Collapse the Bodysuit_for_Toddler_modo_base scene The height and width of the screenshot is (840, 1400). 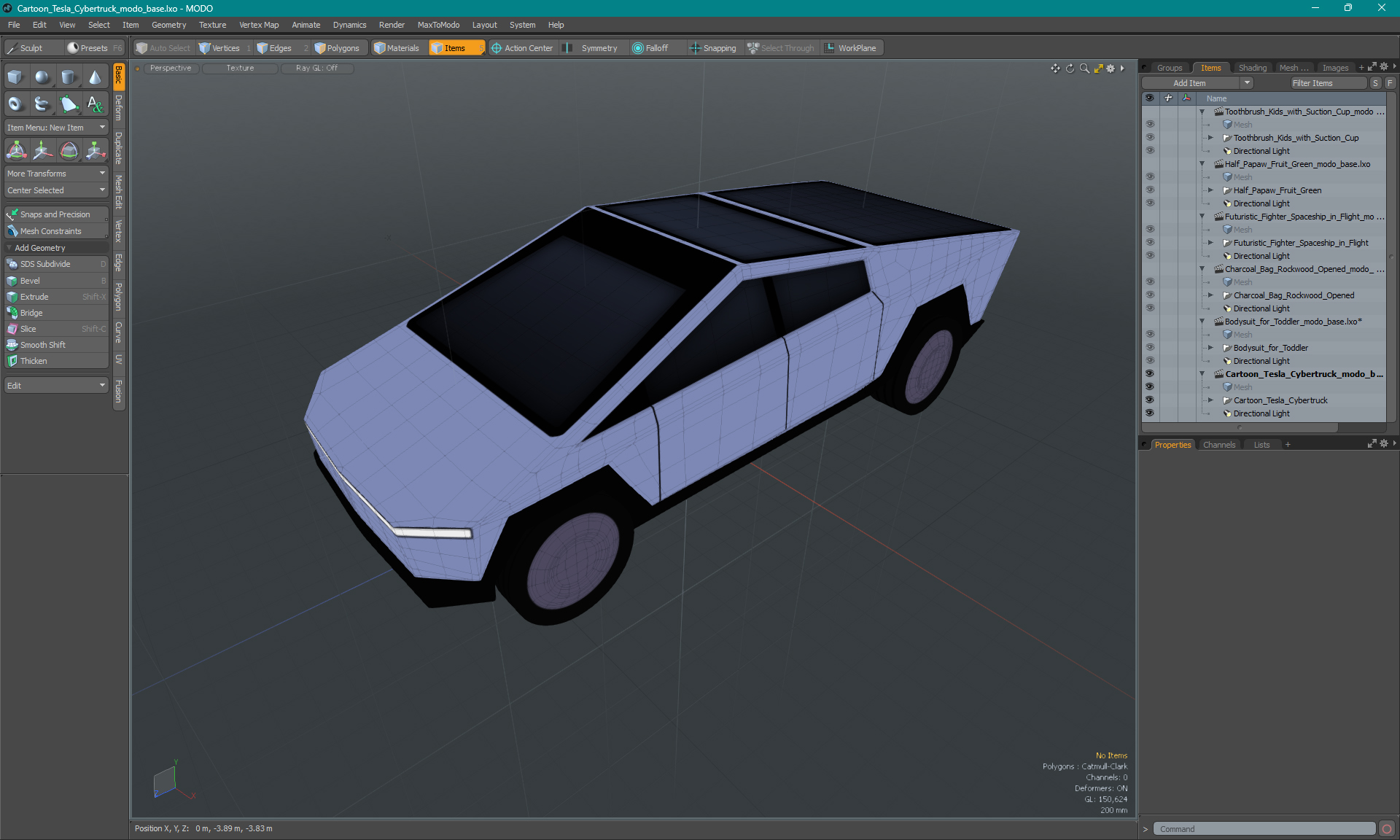[1202, 322]
